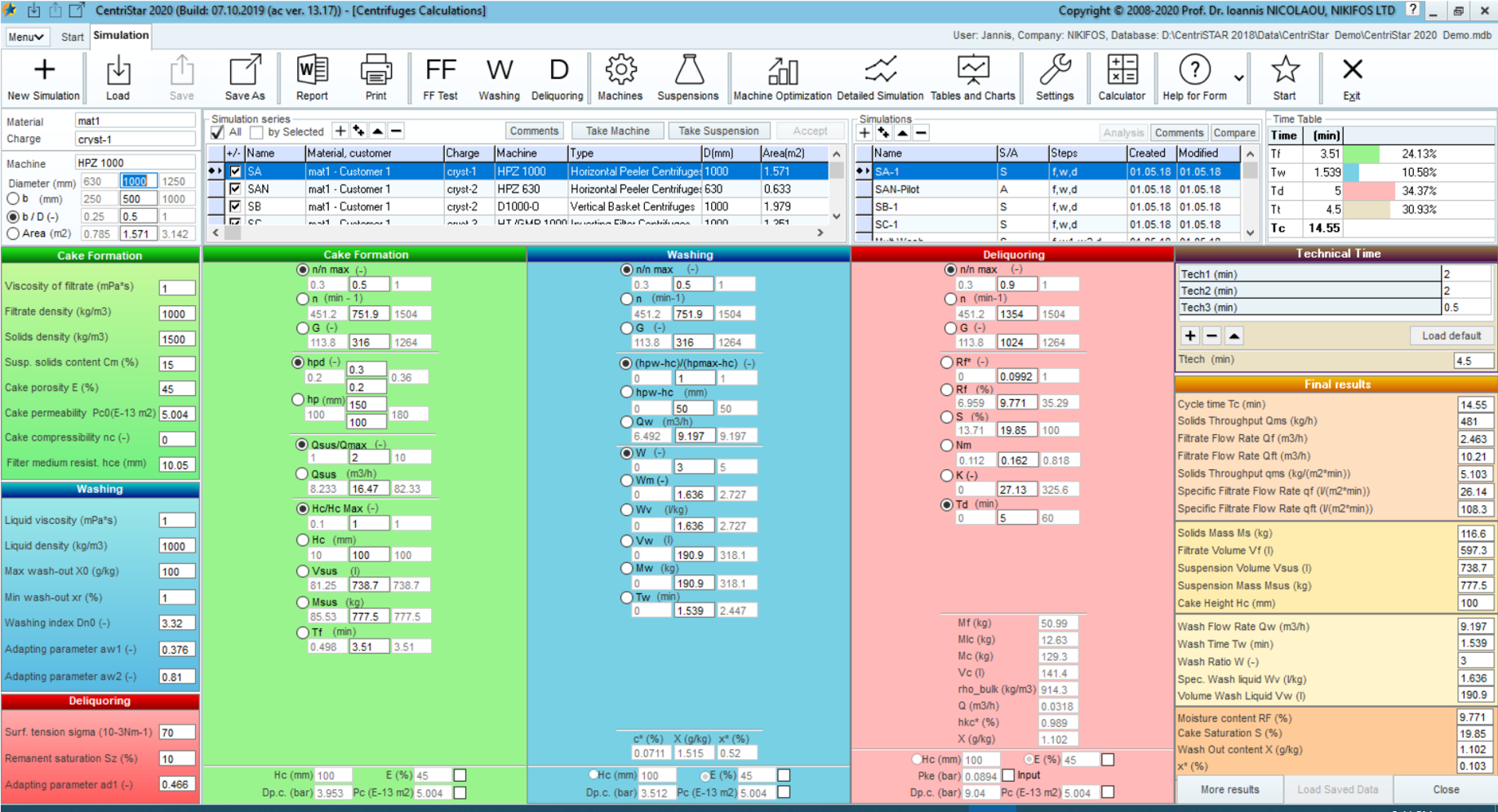Screen dimensions: 1498x812
Task: Select the hp (mm) radio in Cake Formation
Action: tap(298, 400)
